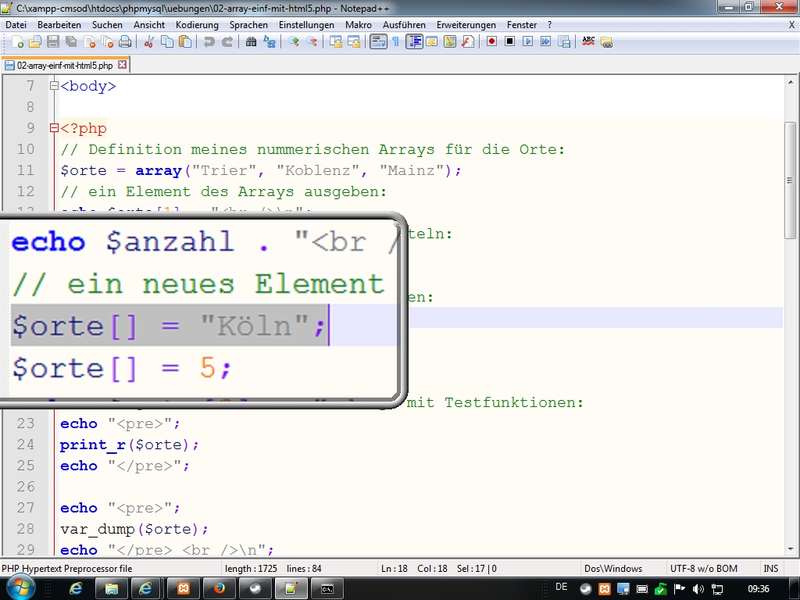
Task: Click the Undo arrow icon
Action: tap(209, 42)
